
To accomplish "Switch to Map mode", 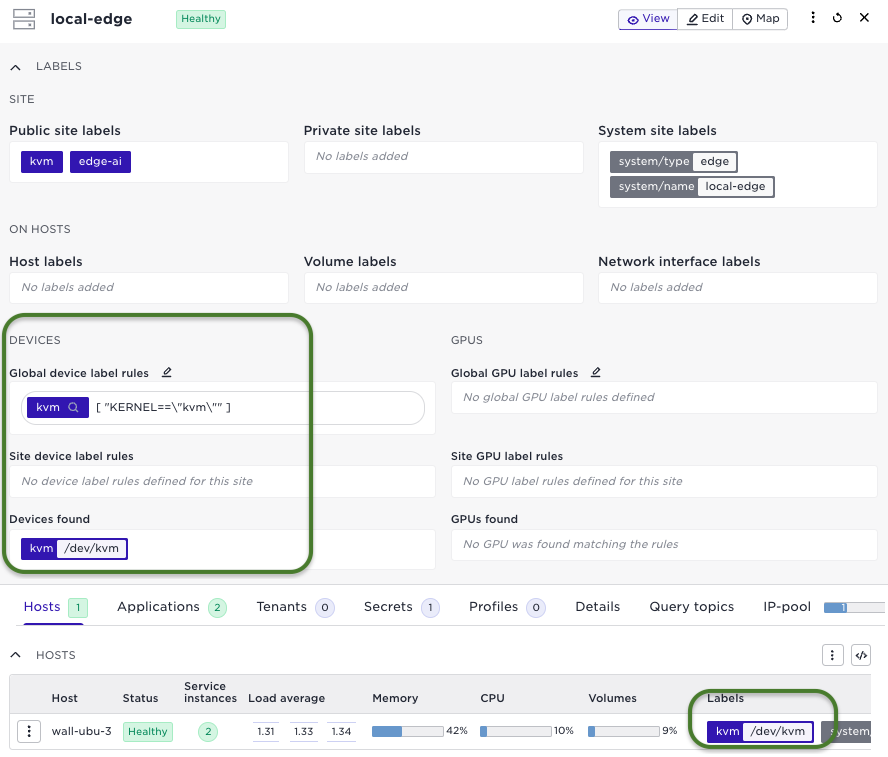I will 760,19.
